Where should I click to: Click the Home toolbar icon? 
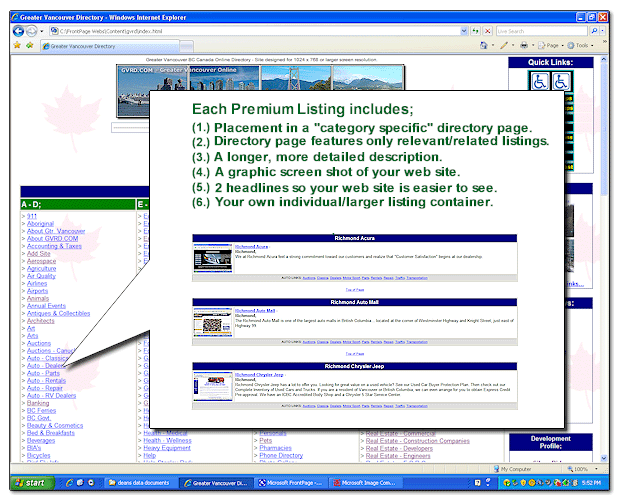click(x=485, y=46)
